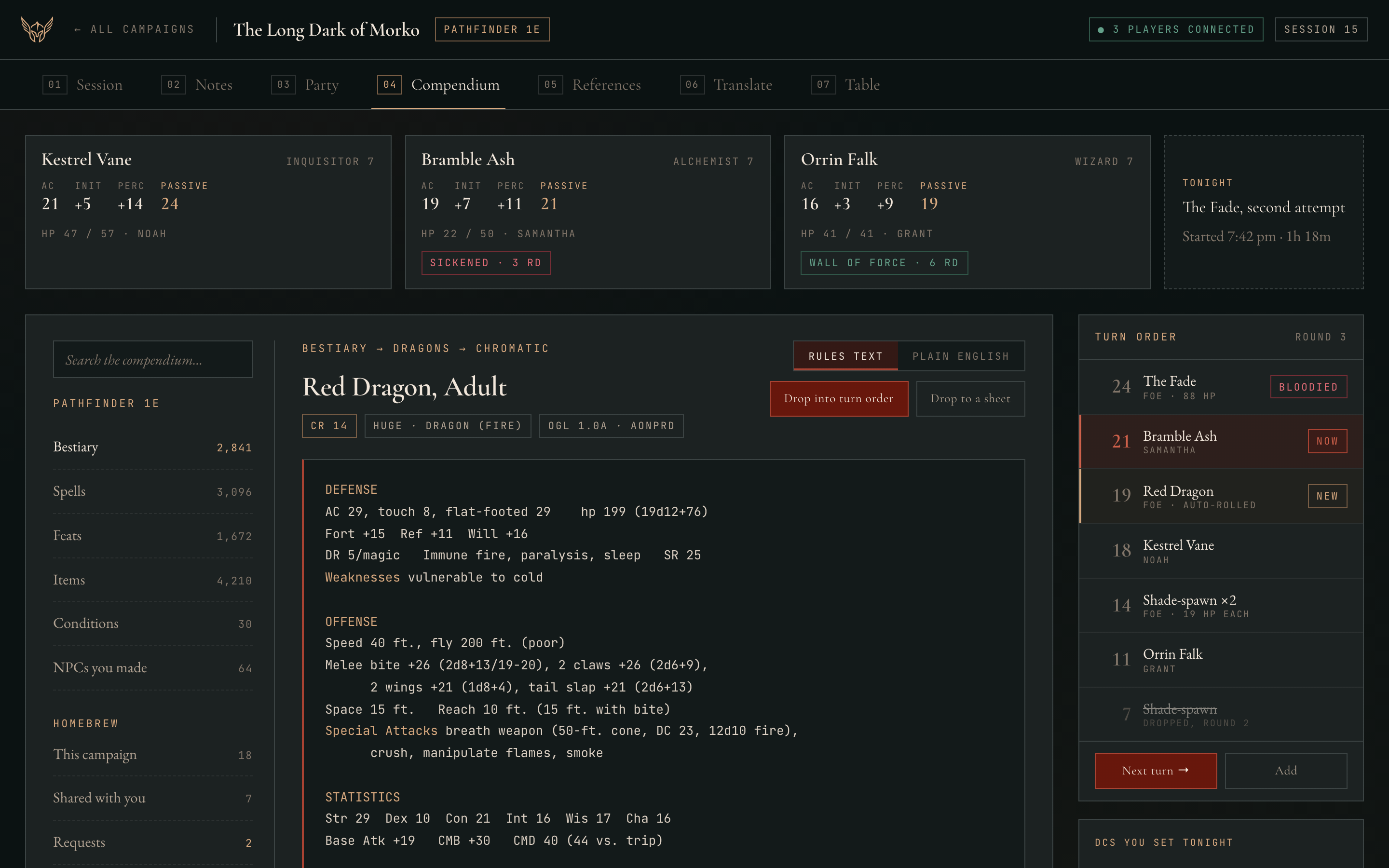The height and width of the screenshot is (868, 1389).
Task: Open NPCs you made
Action: point(153,668)
